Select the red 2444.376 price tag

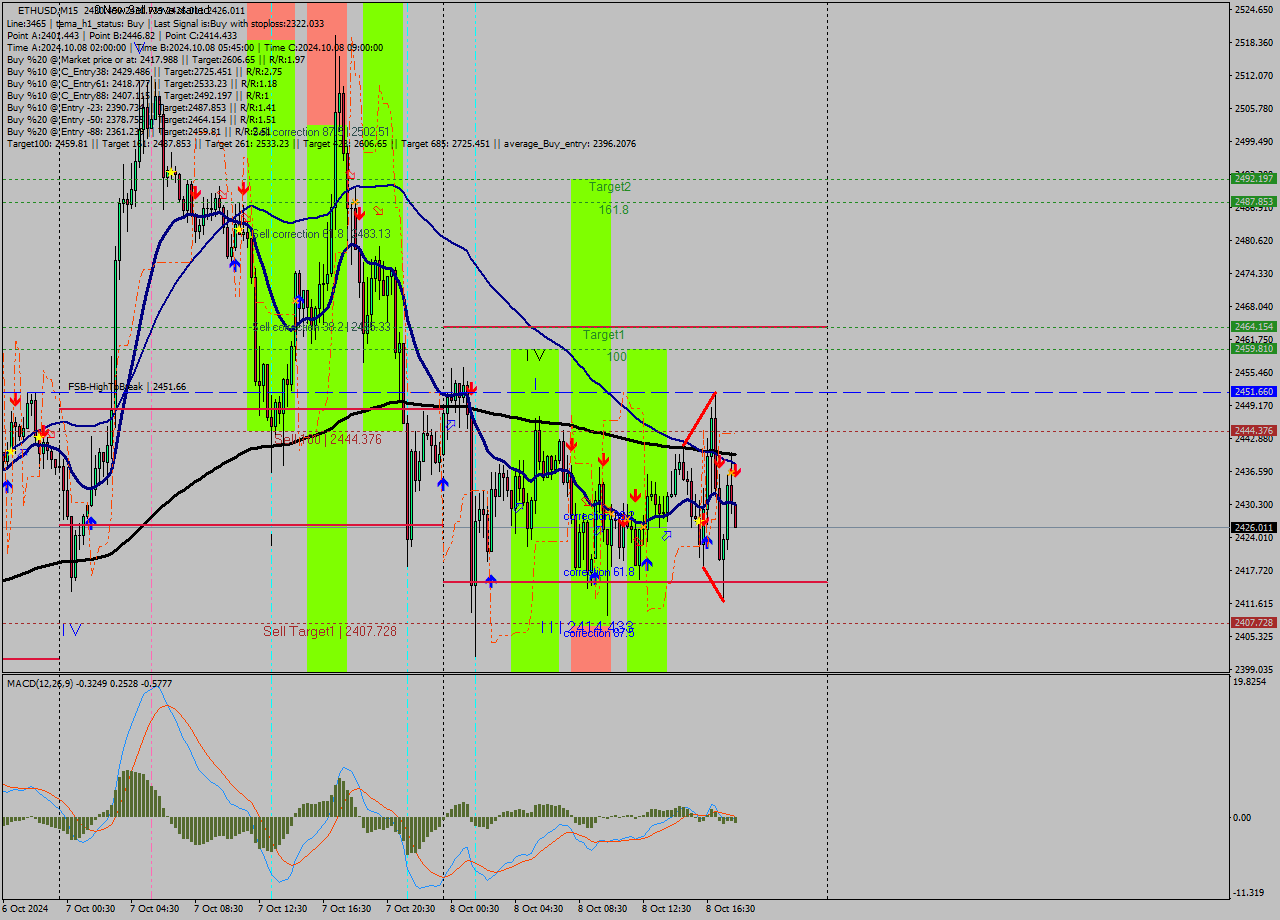(1253, 430)
